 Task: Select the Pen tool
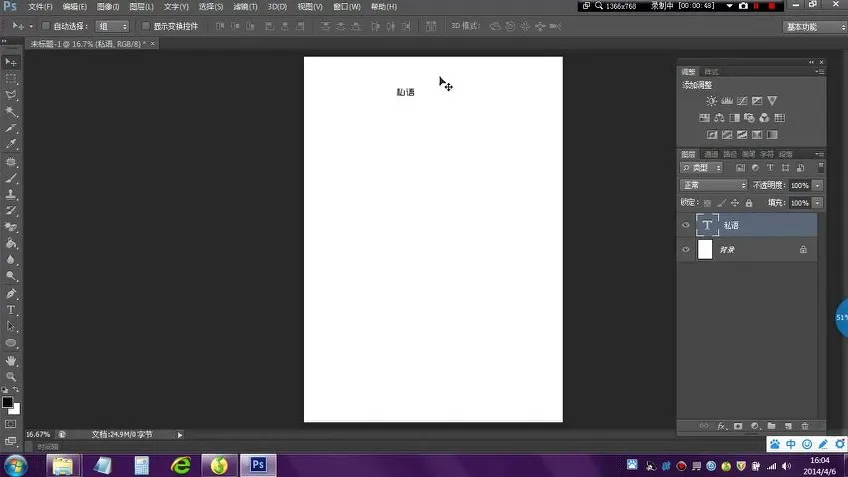[11, 294]
